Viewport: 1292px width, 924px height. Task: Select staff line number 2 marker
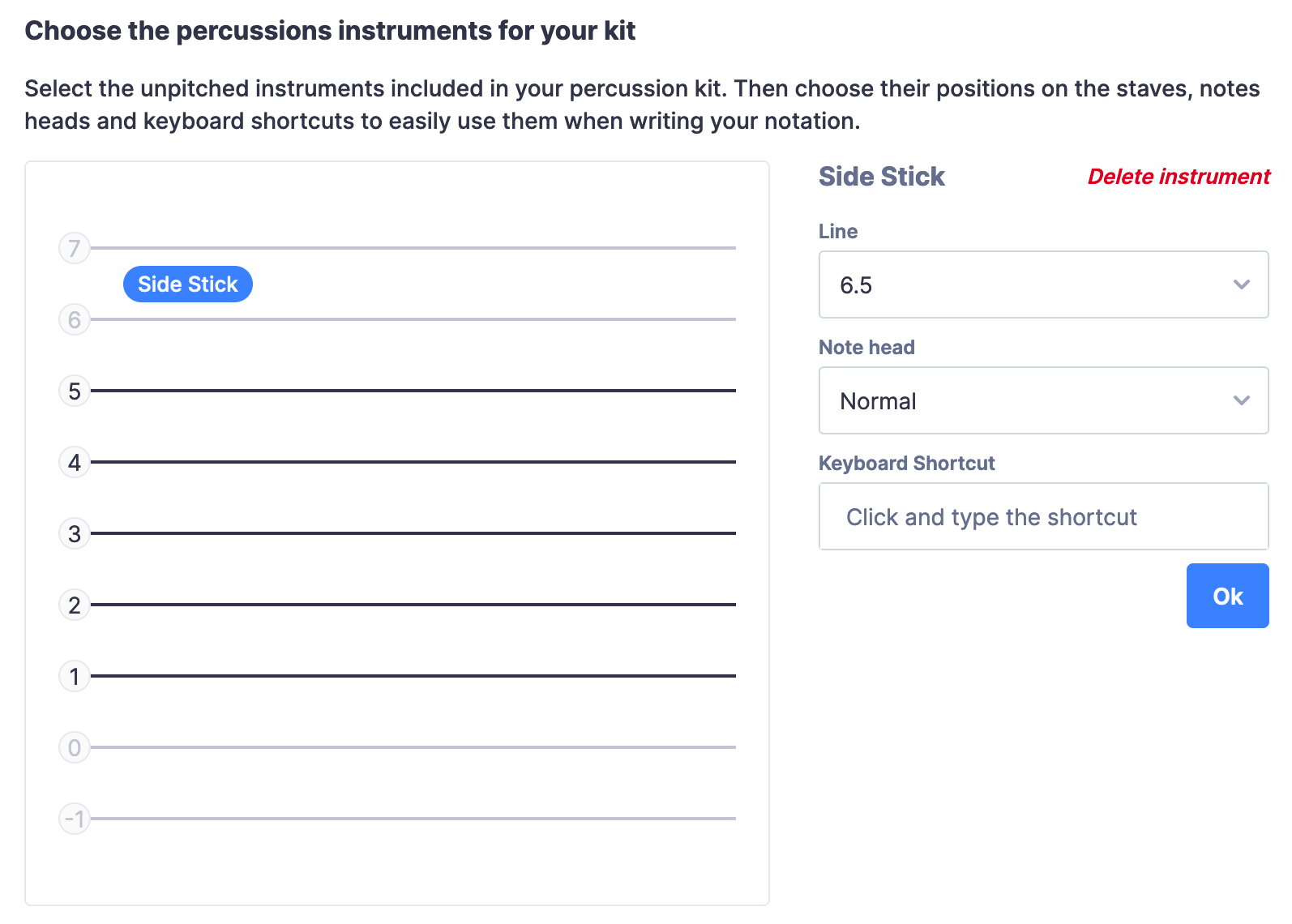click(75, 605)
